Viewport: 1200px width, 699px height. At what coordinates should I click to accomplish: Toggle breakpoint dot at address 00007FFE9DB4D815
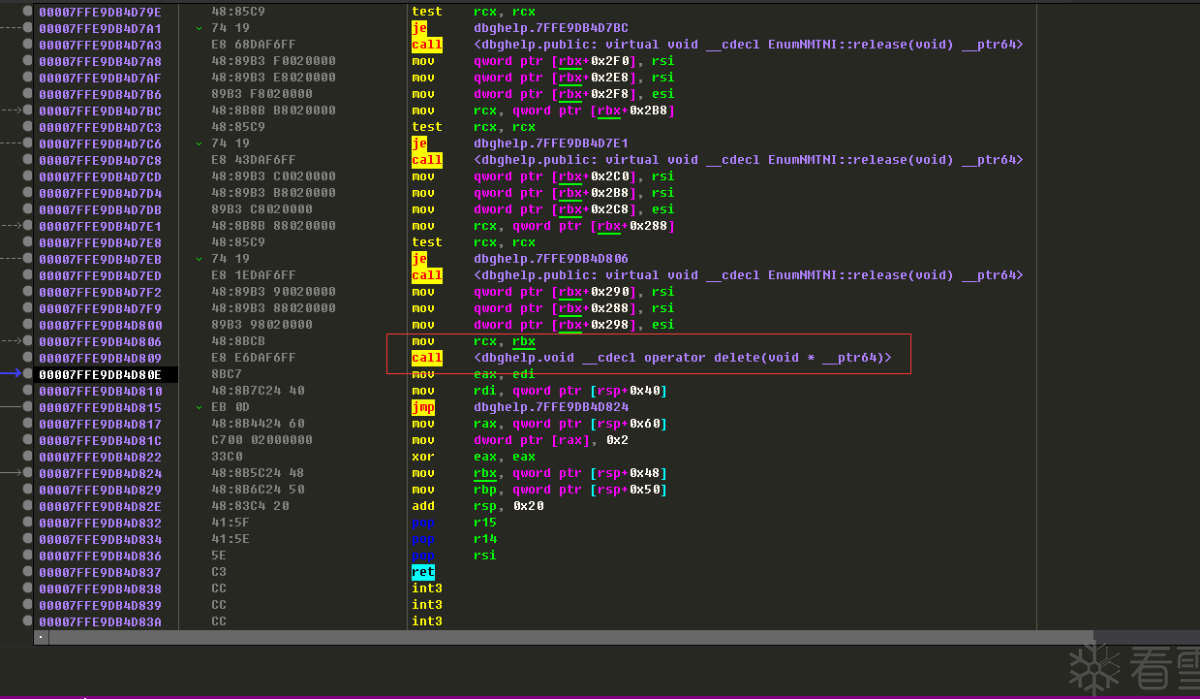pyautogui.click(x=27, y=407)
